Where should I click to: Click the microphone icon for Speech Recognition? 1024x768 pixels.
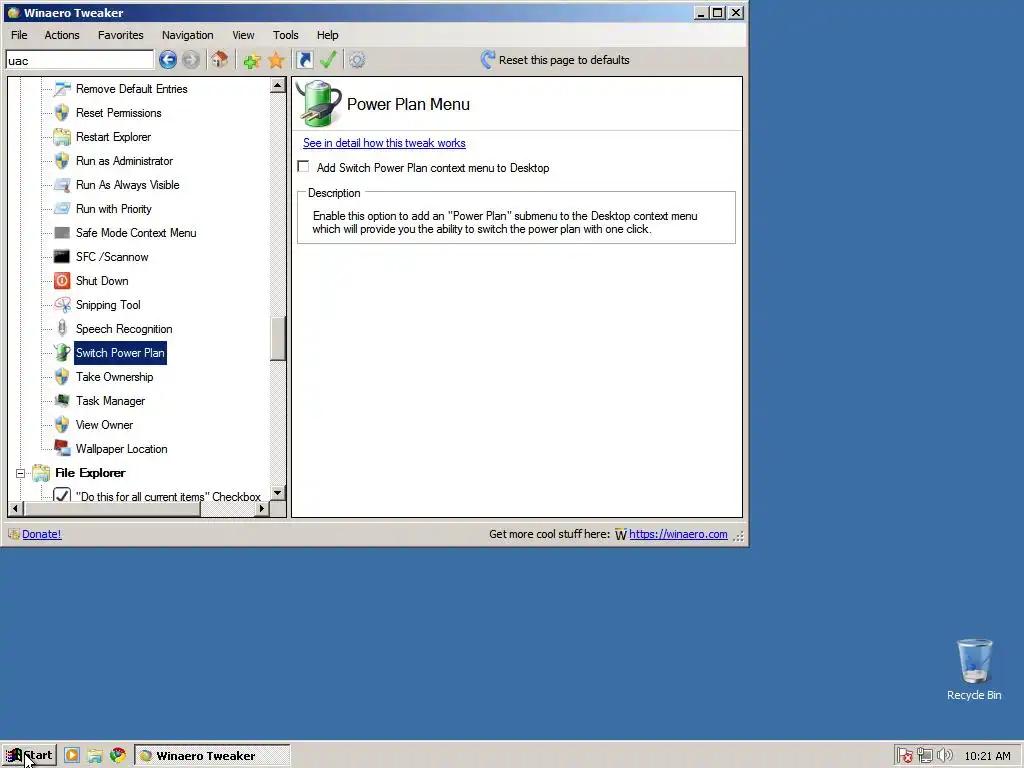coord(62,328)
